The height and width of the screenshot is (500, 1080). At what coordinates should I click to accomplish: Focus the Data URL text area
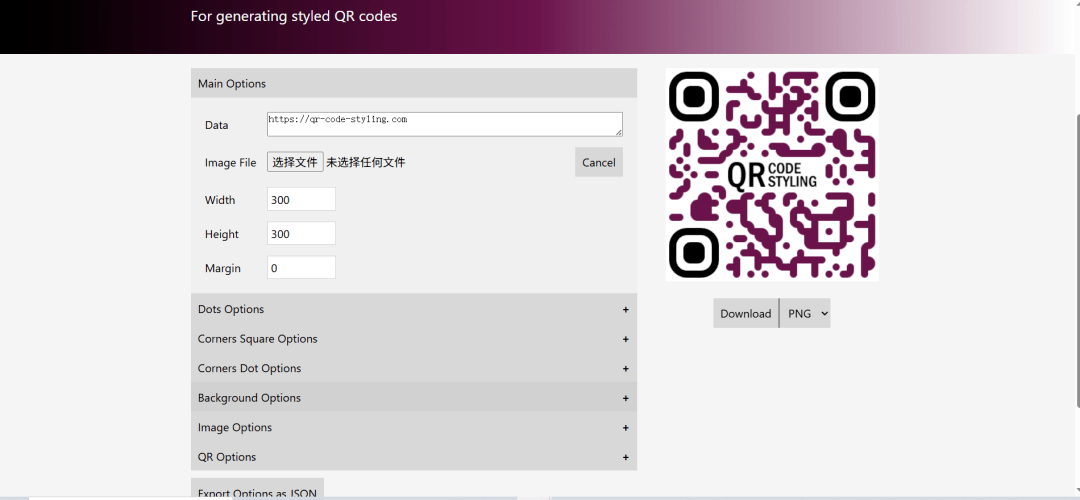443,124
